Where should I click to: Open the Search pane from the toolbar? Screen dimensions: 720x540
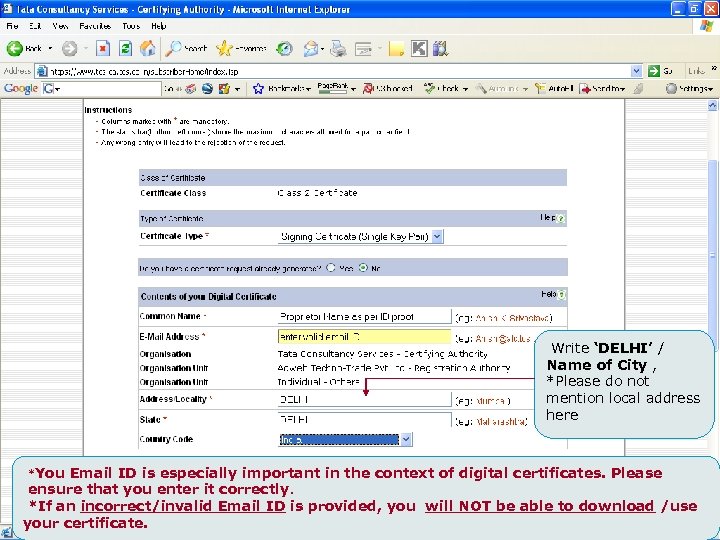(186, 48)
